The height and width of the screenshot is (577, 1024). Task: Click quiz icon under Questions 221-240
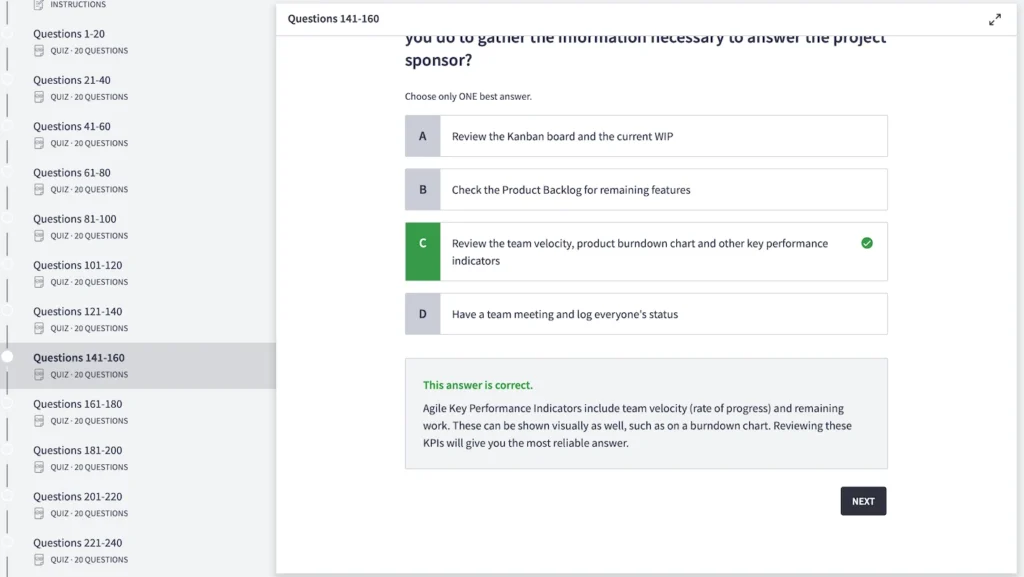(40, 560)
